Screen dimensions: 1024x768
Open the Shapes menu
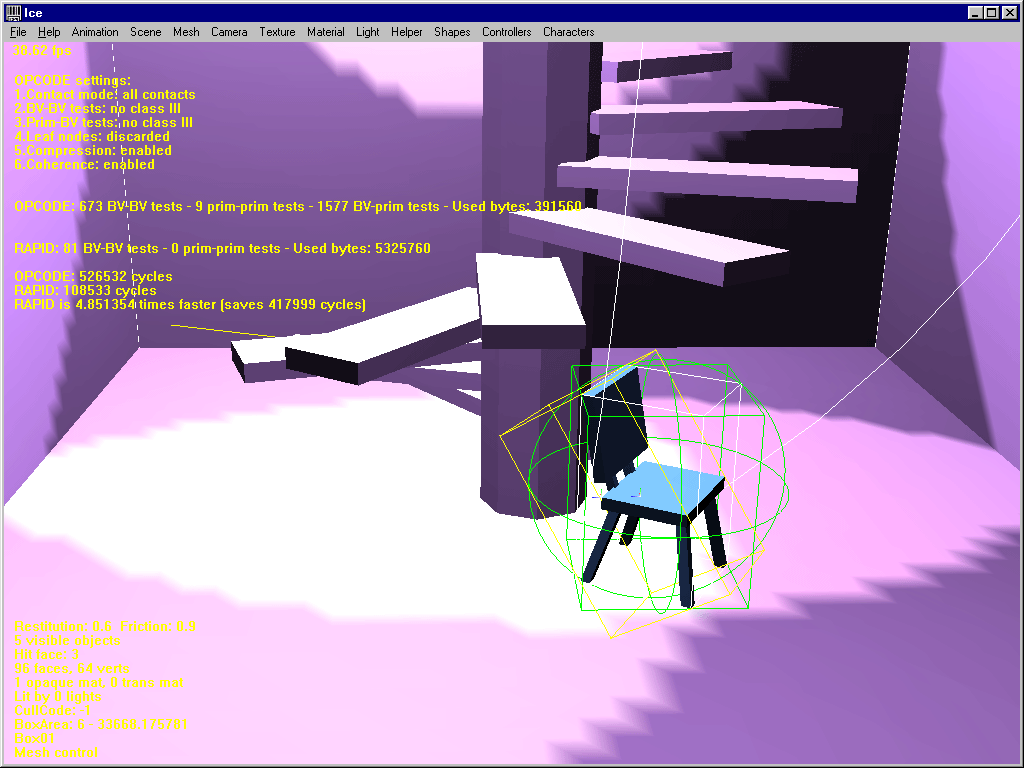pos(453,32)
